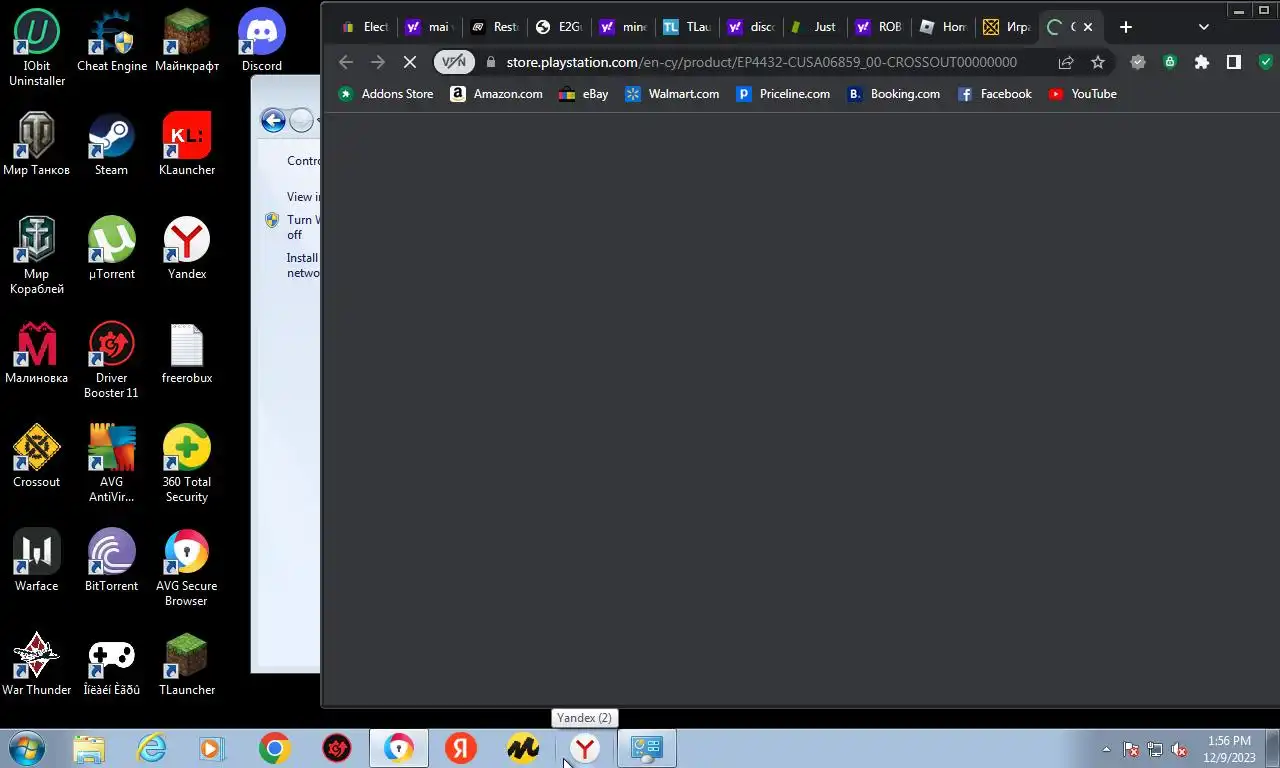Select the Майнкрафт desktop icon

[187, 41]
